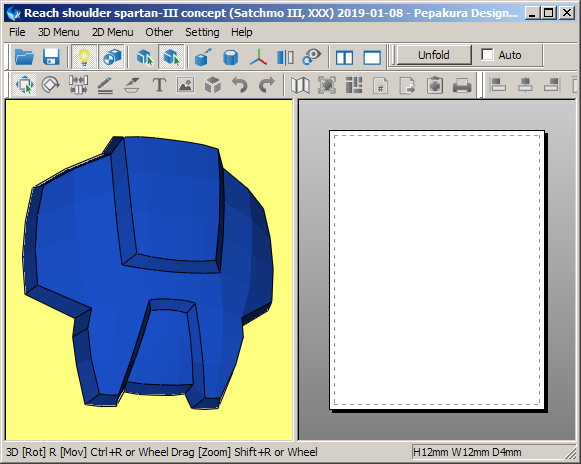The height and width of the screenshot is (464, 581).
Task: Click the arrange parts blocks icon
Action: tap(354, 85)
